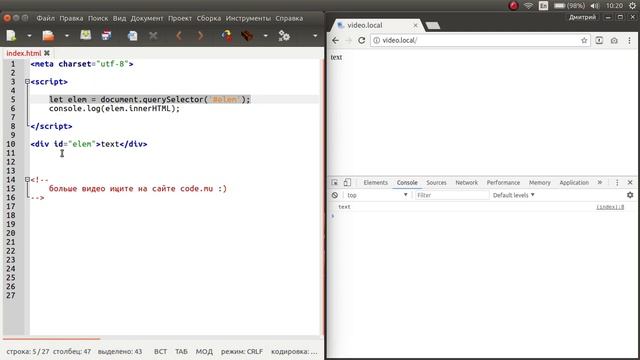Select the index.html document tab
Screen dimensions: 640x360
24,53
